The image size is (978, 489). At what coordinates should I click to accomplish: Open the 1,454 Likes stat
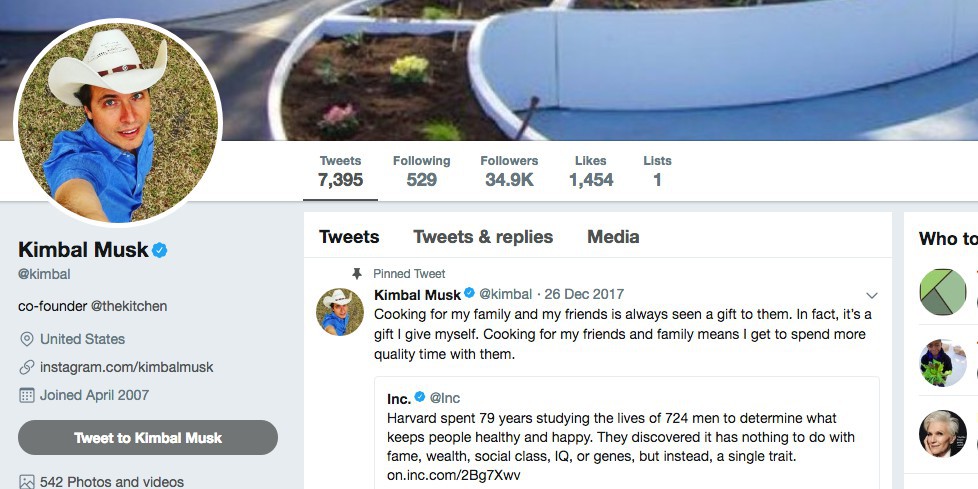(591, 171)
